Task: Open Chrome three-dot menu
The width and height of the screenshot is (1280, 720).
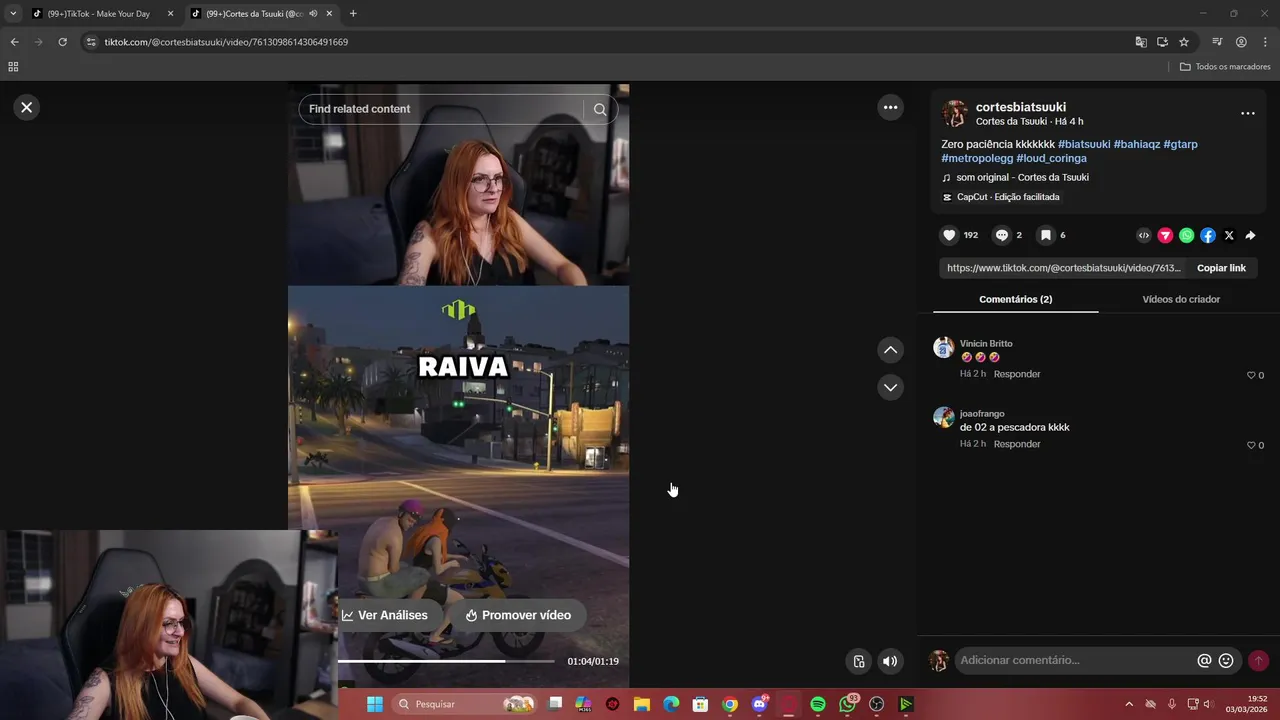Action: click(x=1265, y=42)
